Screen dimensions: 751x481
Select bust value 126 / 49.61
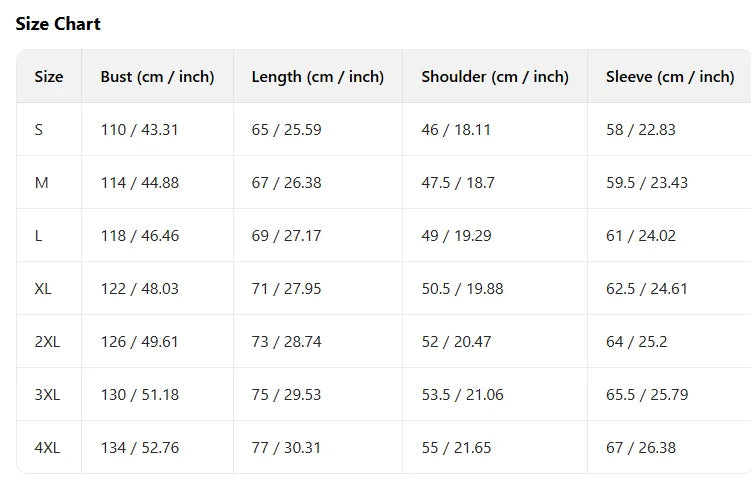(x=139, y=342)
